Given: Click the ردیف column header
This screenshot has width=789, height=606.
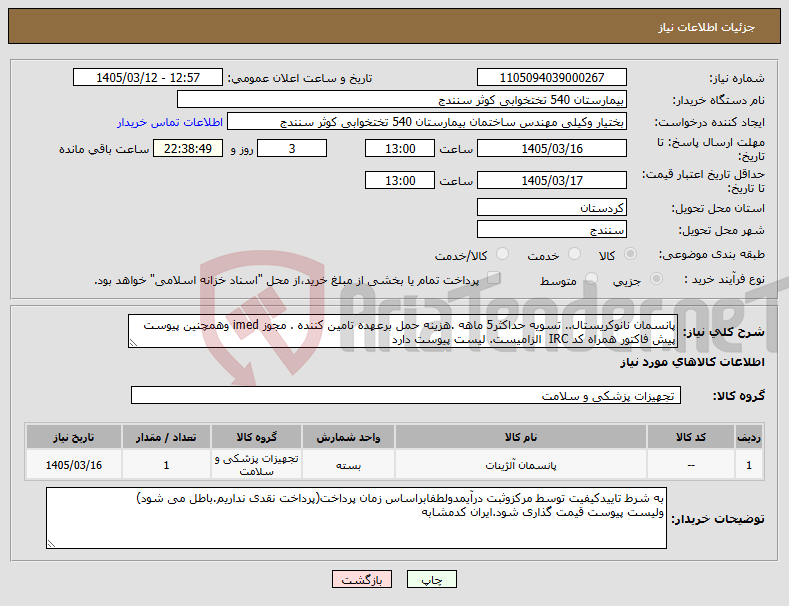Looking at the screenshot, I should [749, 437].
